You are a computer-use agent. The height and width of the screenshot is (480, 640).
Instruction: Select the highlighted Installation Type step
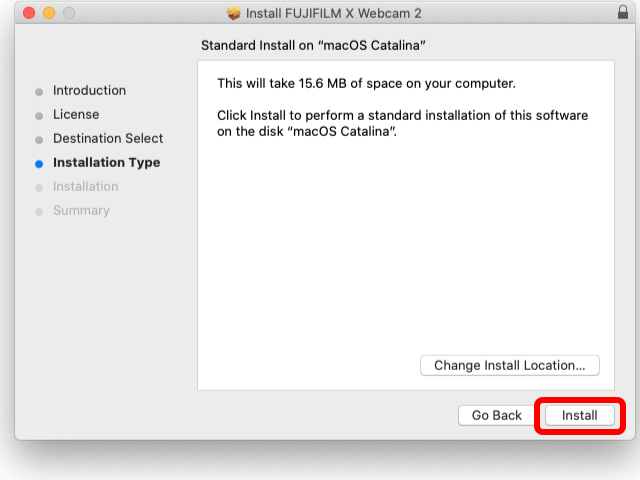pyautogui.click(x=107, y=162)
